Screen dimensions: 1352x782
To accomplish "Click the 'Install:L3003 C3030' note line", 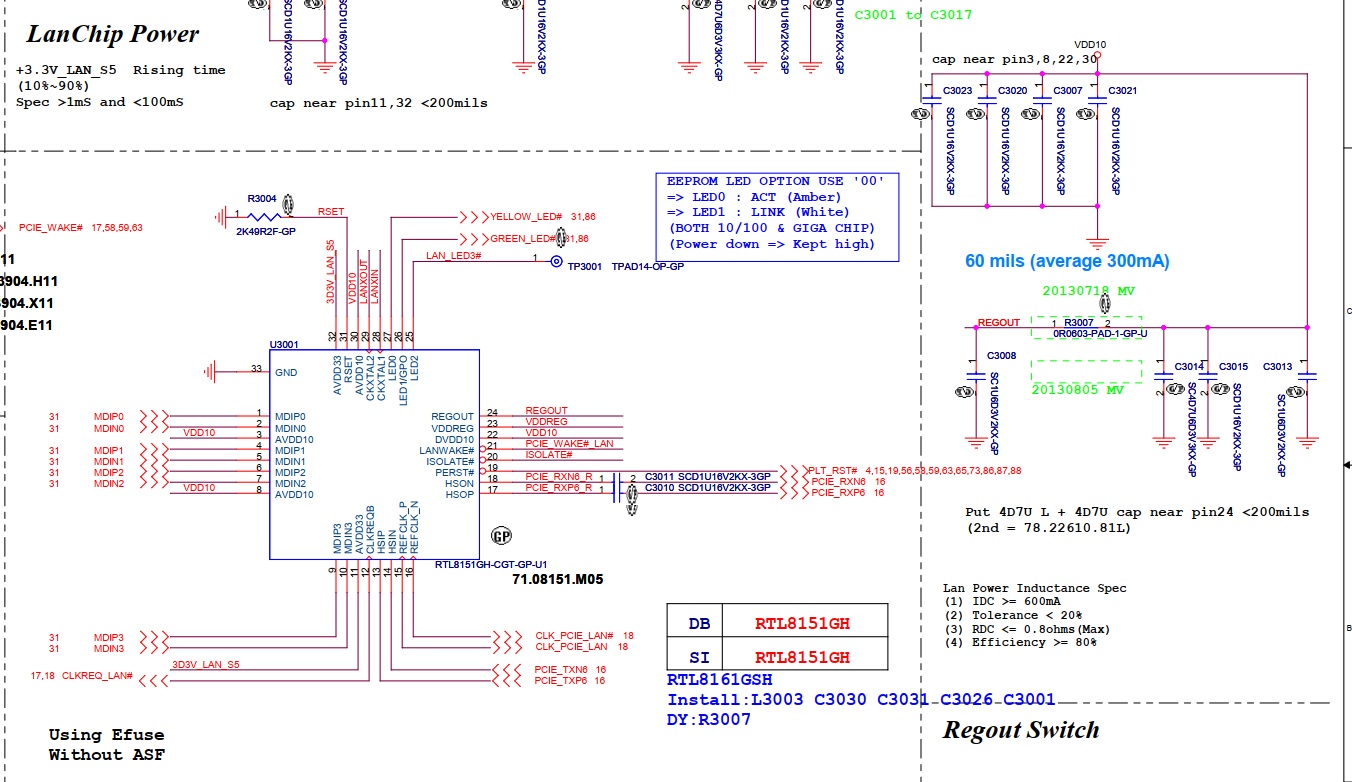I will pyautogui.click(x=861, y=700).
